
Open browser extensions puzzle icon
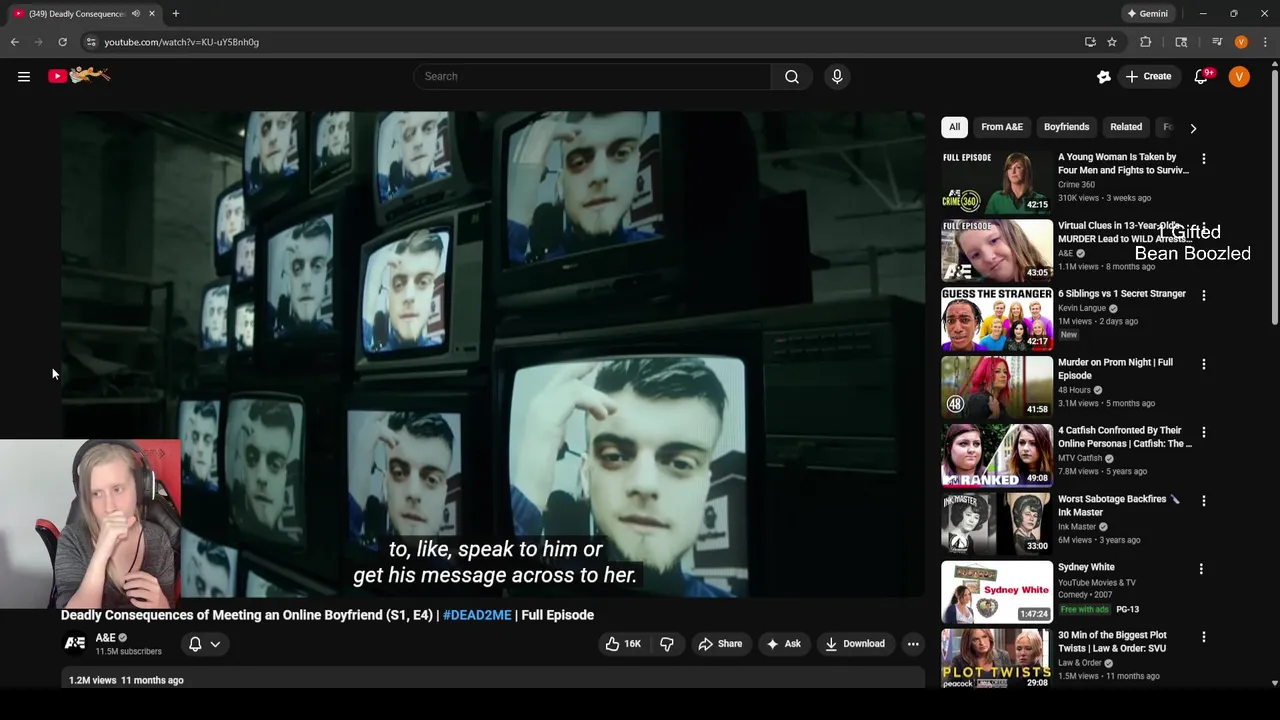(x=1146, y=42)
